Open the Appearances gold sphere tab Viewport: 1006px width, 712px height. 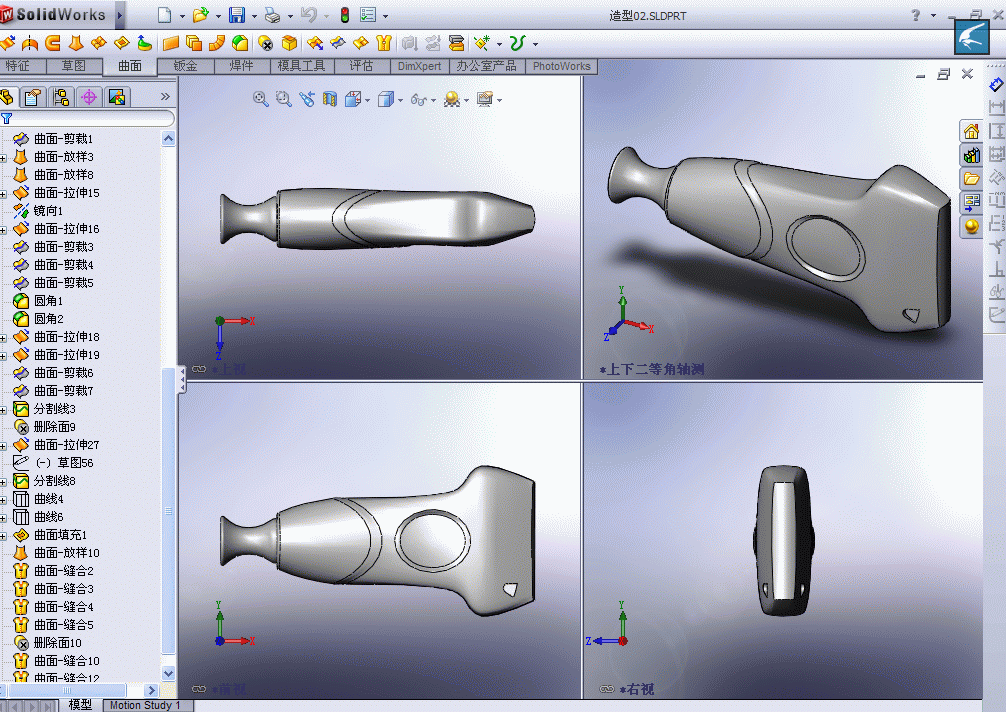click(971, 226)
